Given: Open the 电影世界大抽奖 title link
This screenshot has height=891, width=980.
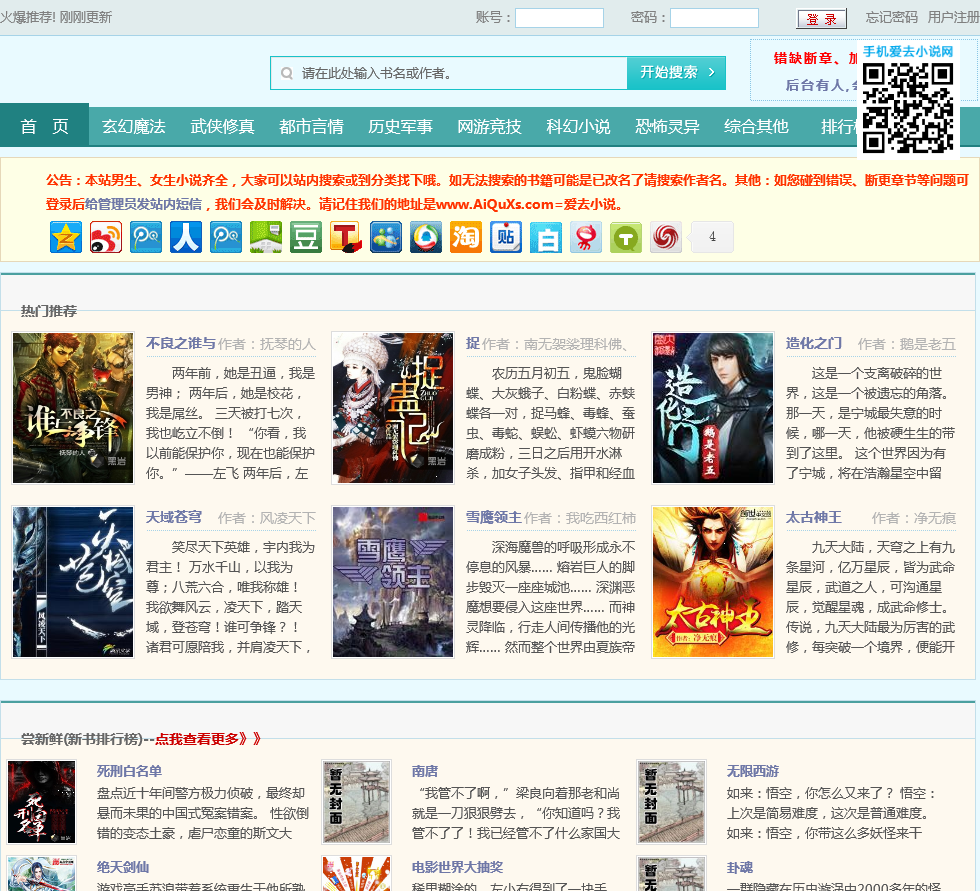Looking at the screenshot, I should click(x=458, y=867).
